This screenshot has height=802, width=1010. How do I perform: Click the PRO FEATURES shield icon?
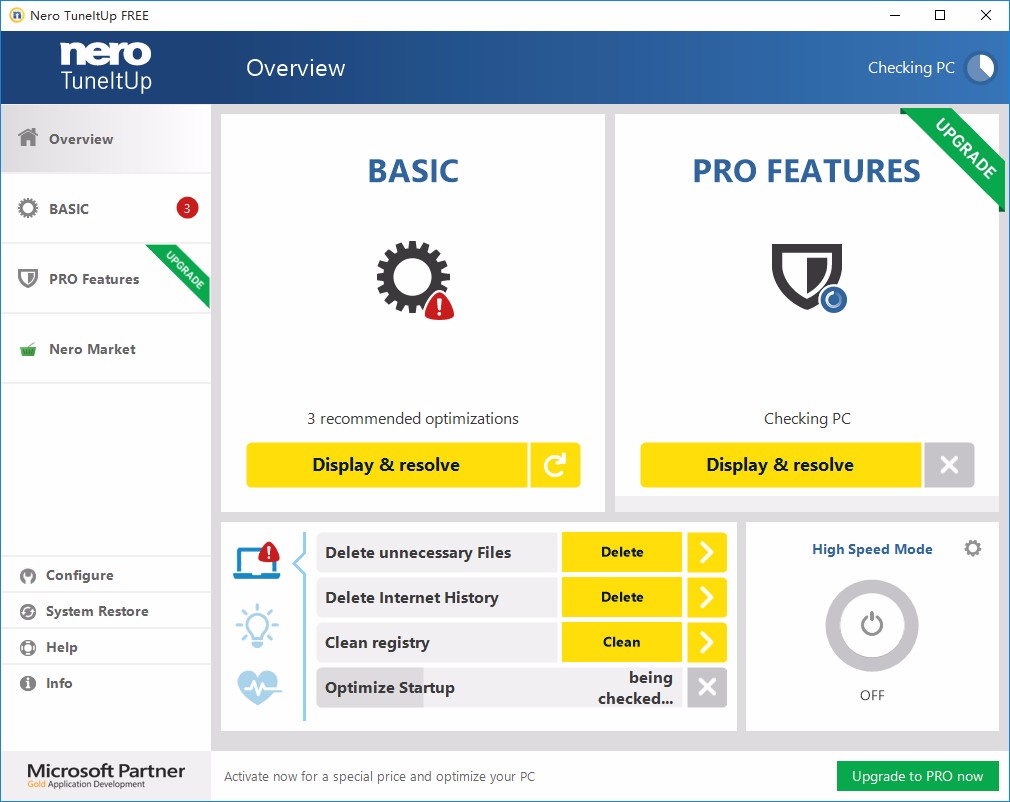tap(808, 278)
